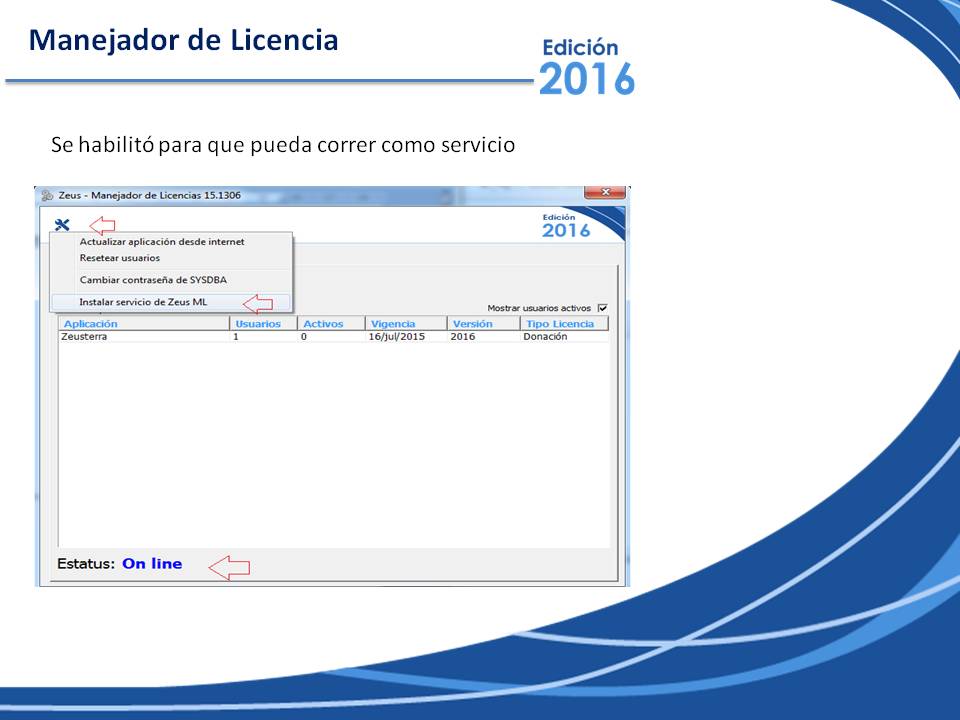Viewport: 960px width, 720px height.
Task: Click the 16/jul/2015 vigencia cell
Action: [397, 337]
